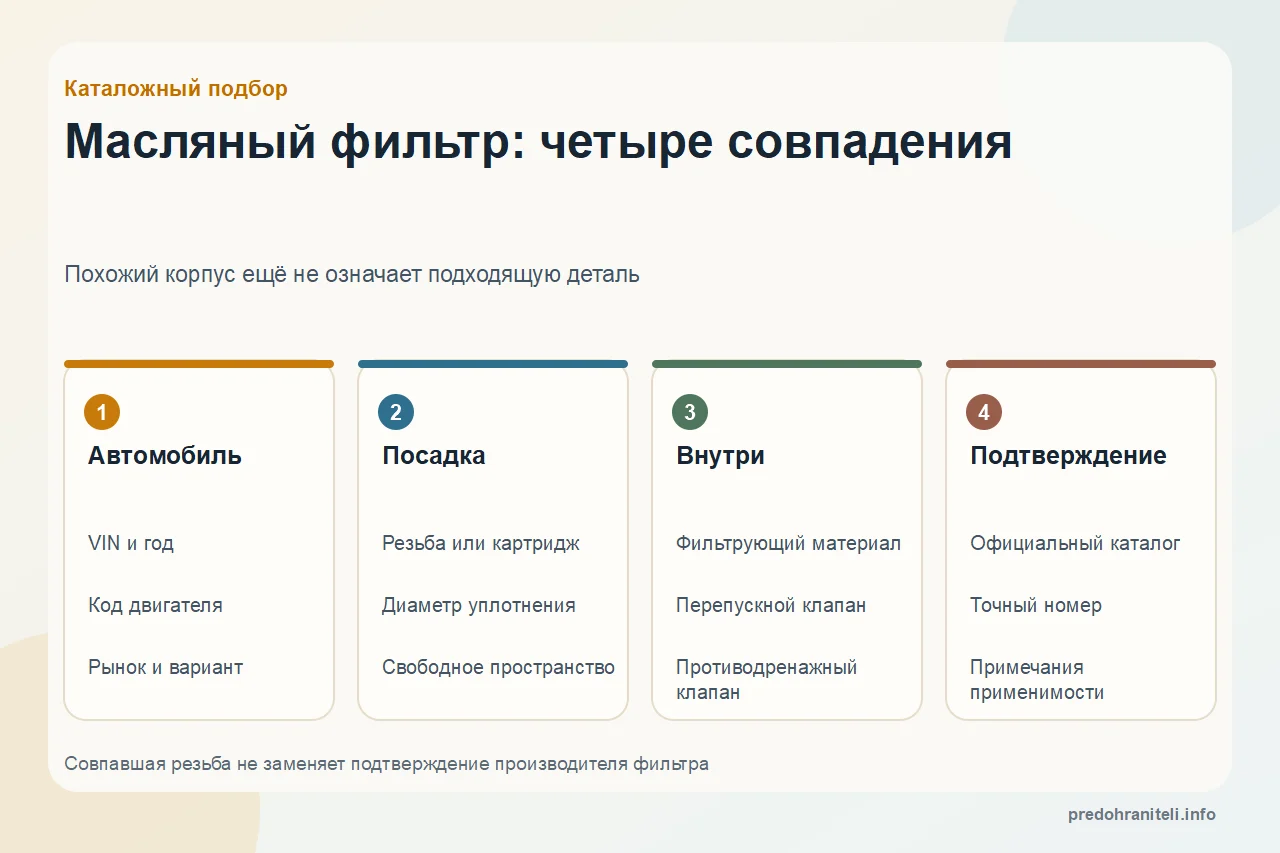This screenshot has width=1280, height=853.
Task: Click the line 'Код двигателя'
Action: 155,606
